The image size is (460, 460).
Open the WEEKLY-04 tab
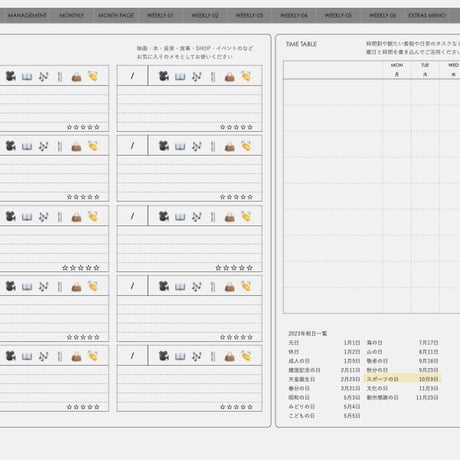pyautogui.click(x=294, y=15)
